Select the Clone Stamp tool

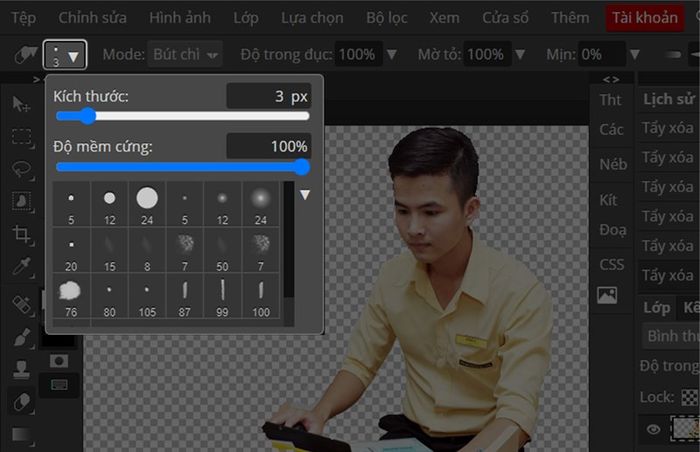pyautogui.click(x=21, y=370)
